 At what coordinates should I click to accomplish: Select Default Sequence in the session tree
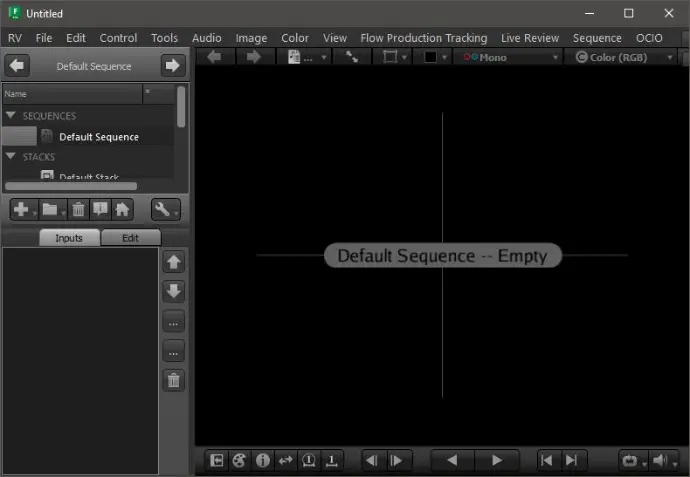[x=98, y=137]
